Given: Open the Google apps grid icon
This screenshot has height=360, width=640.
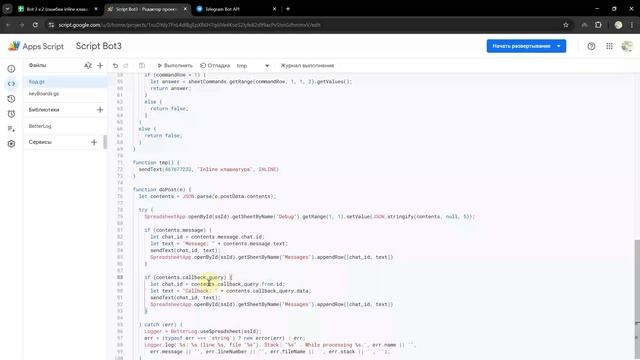Looking at the screenshot, I should point(609,46).
